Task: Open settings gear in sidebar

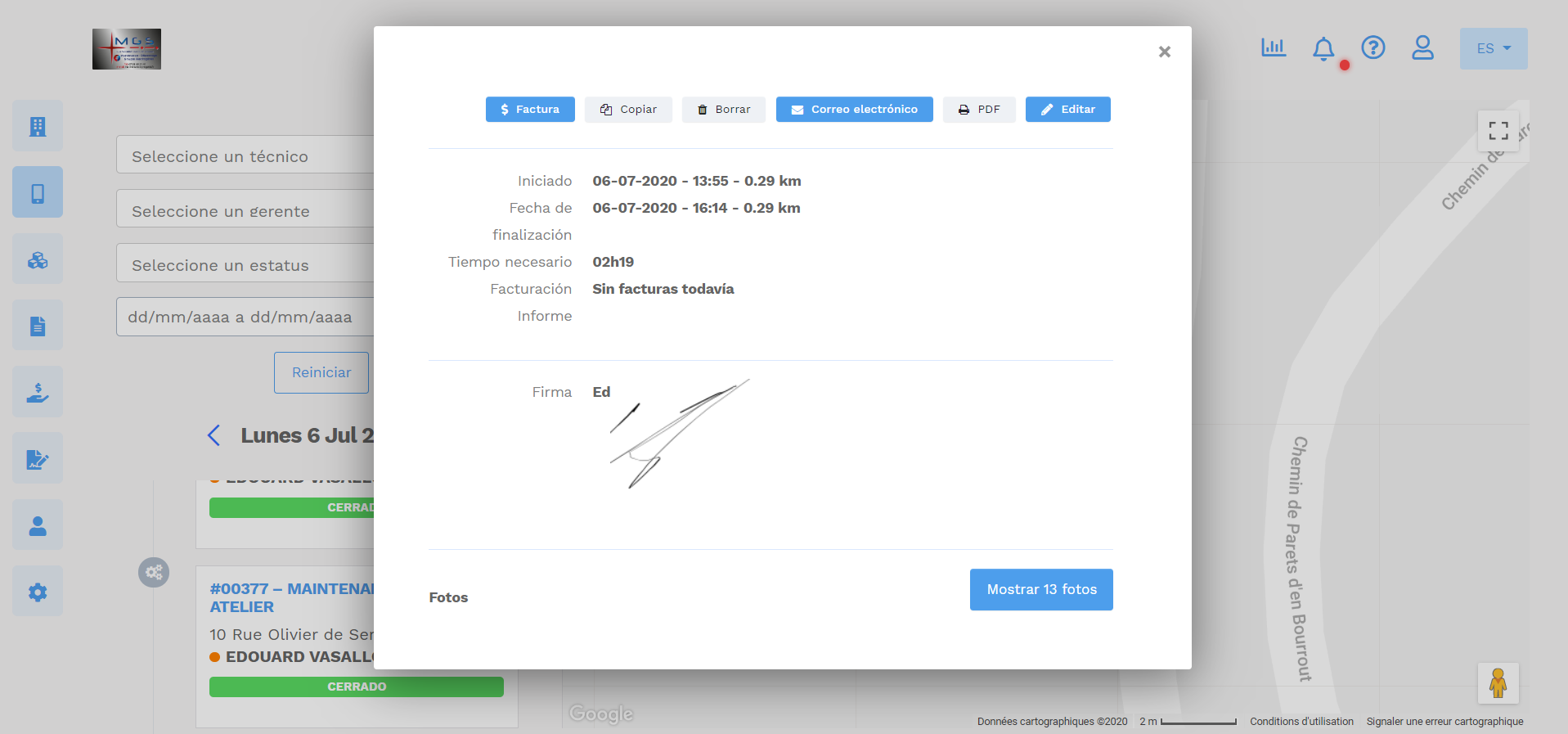Action: click(x=38, y=592)
